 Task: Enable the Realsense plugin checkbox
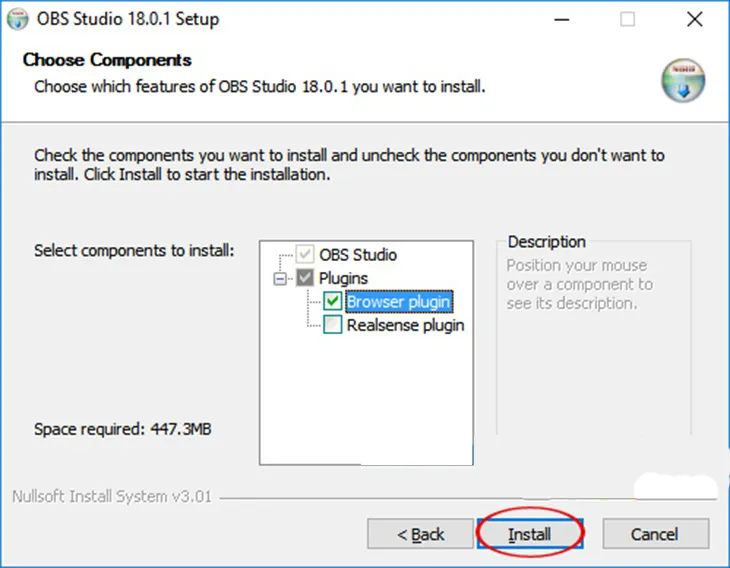click(x=334, y=325)
